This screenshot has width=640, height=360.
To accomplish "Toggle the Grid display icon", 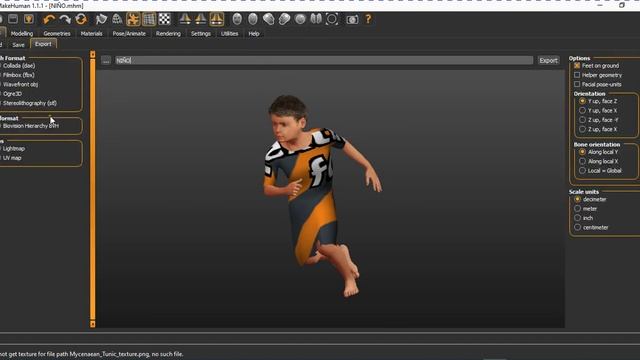I will click(x=149, y=19).
